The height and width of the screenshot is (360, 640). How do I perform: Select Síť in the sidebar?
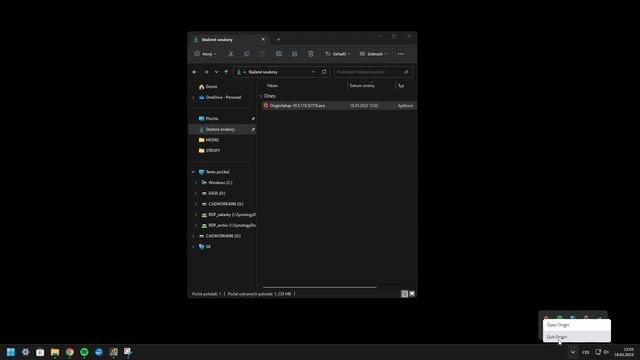coord(205,247)
